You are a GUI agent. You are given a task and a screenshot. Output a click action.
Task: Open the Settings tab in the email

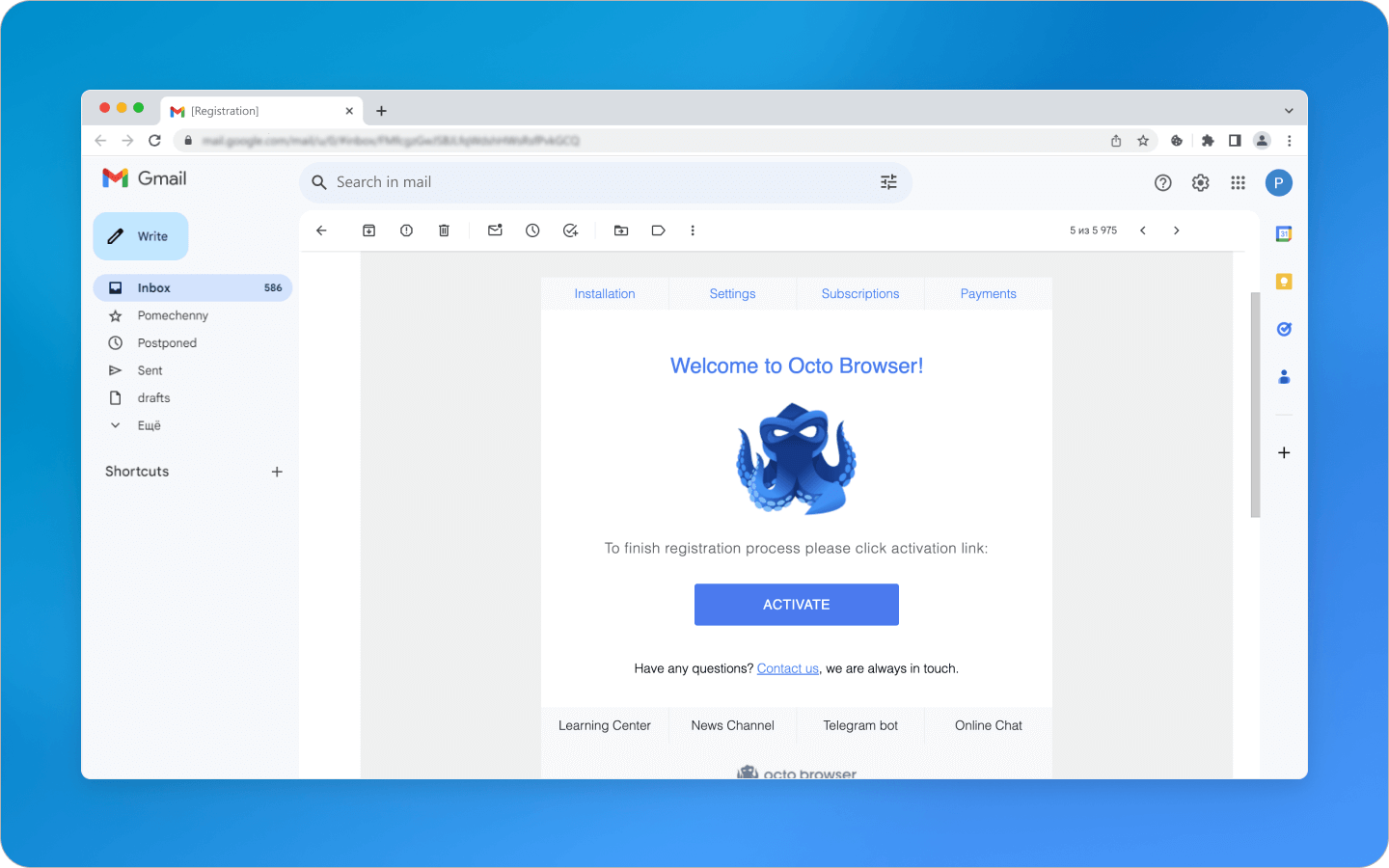[732, 293]
